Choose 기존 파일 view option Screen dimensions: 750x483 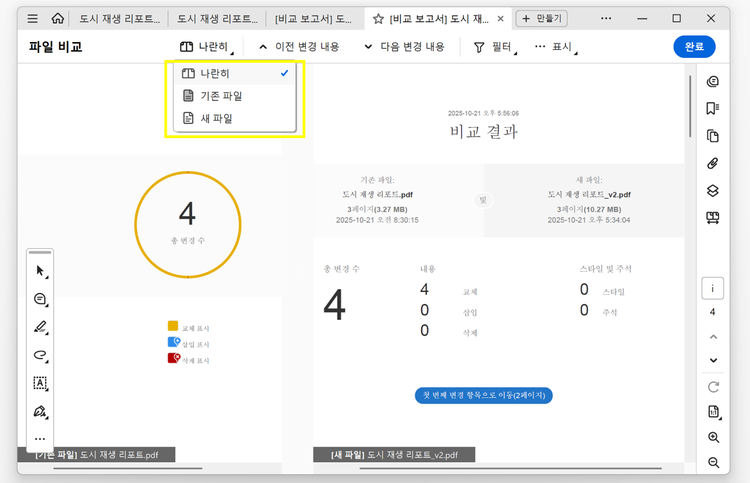pos(235,96)
